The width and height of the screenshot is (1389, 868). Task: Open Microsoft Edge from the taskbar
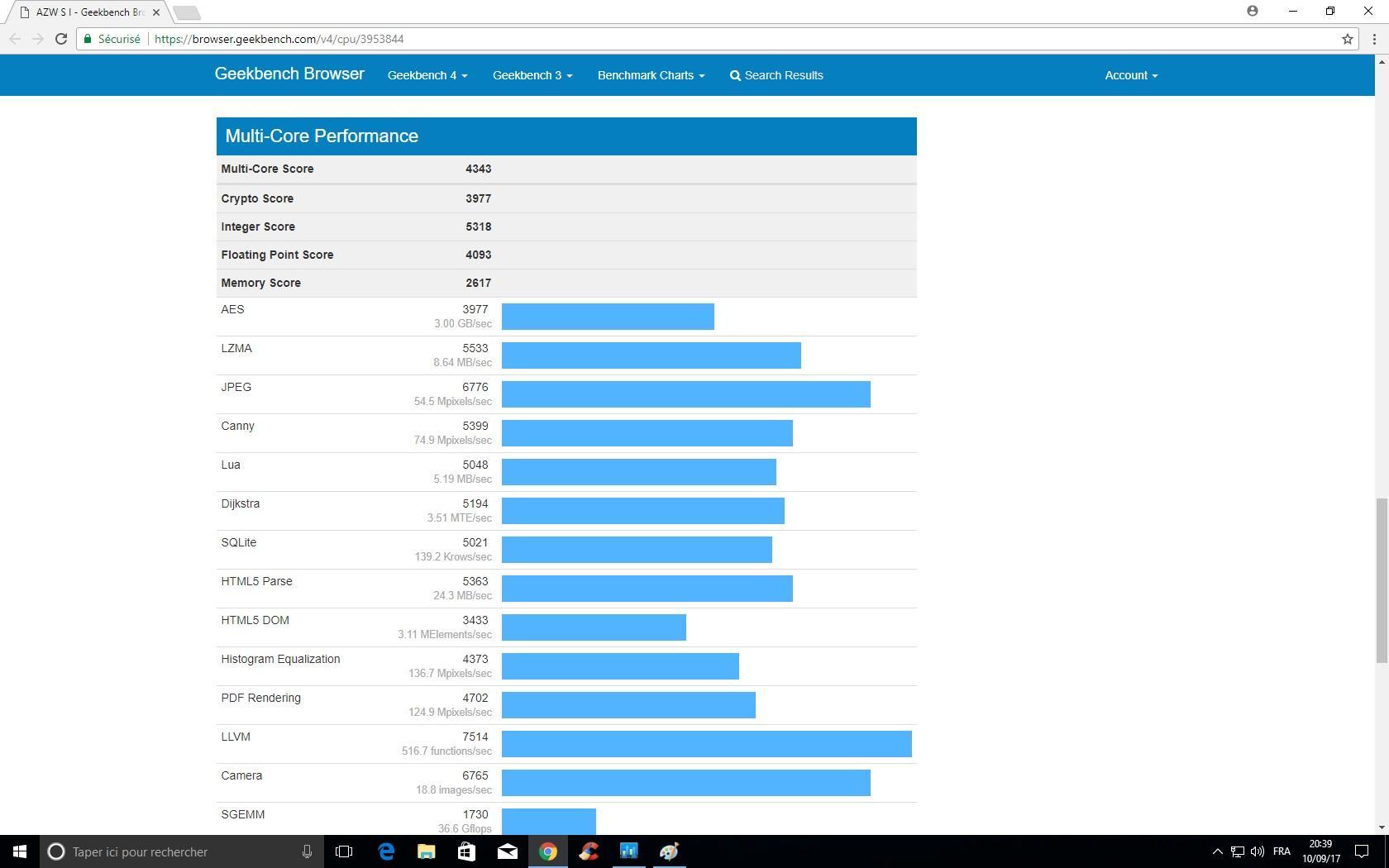(386, 851)
